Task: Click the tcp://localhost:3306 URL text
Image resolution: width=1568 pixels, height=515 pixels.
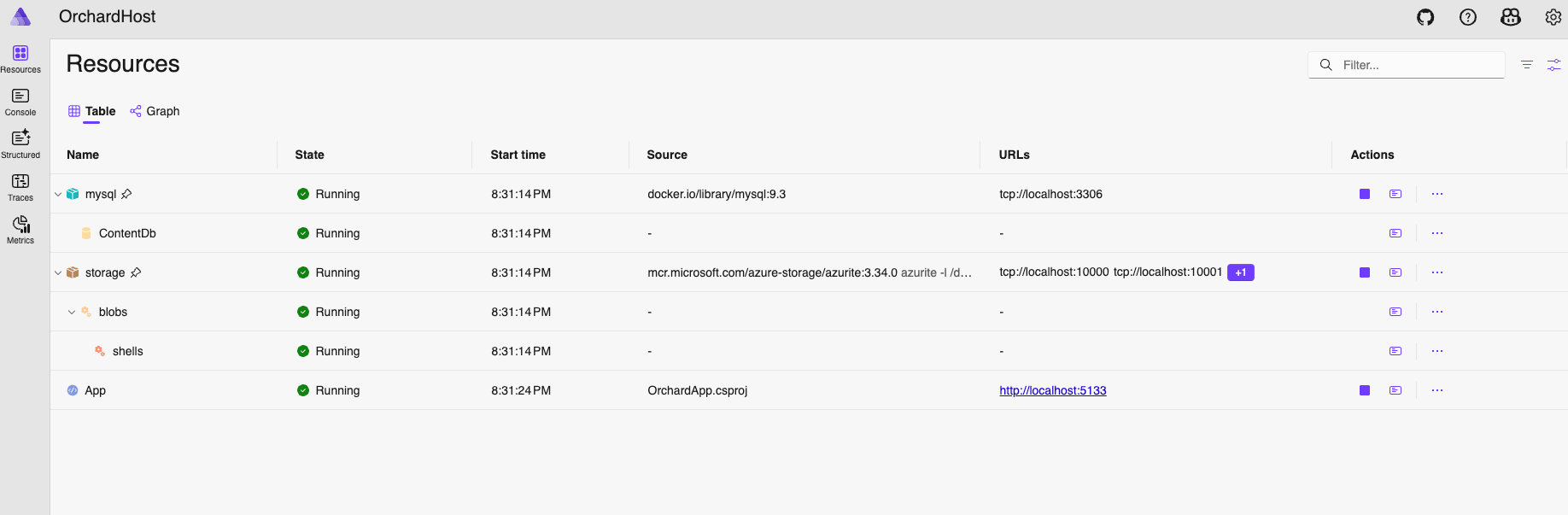Action: pos(1050,194)
